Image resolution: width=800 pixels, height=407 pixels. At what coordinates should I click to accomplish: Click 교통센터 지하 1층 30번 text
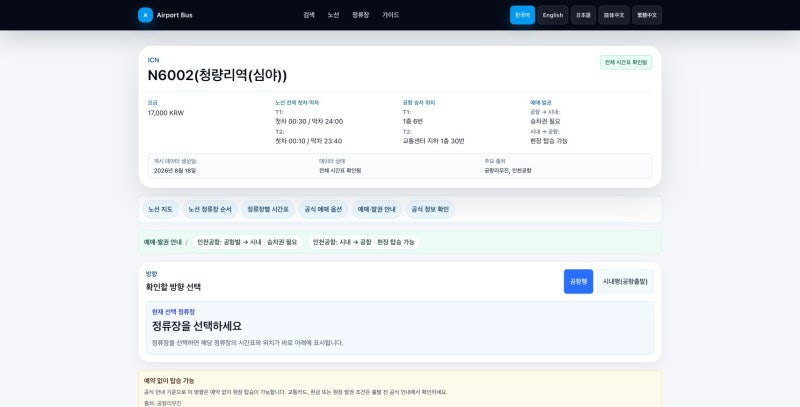[433, 141]
